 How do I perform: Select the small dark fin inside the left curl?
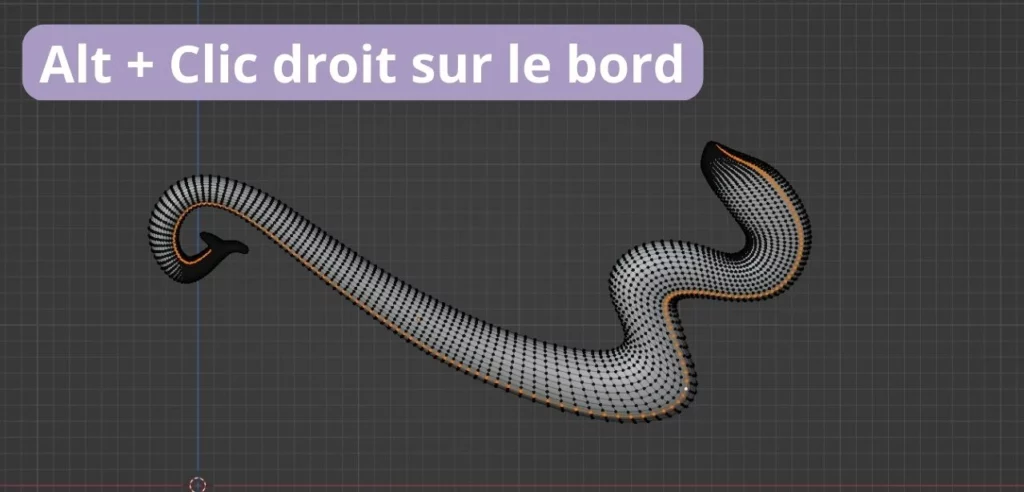224,244
